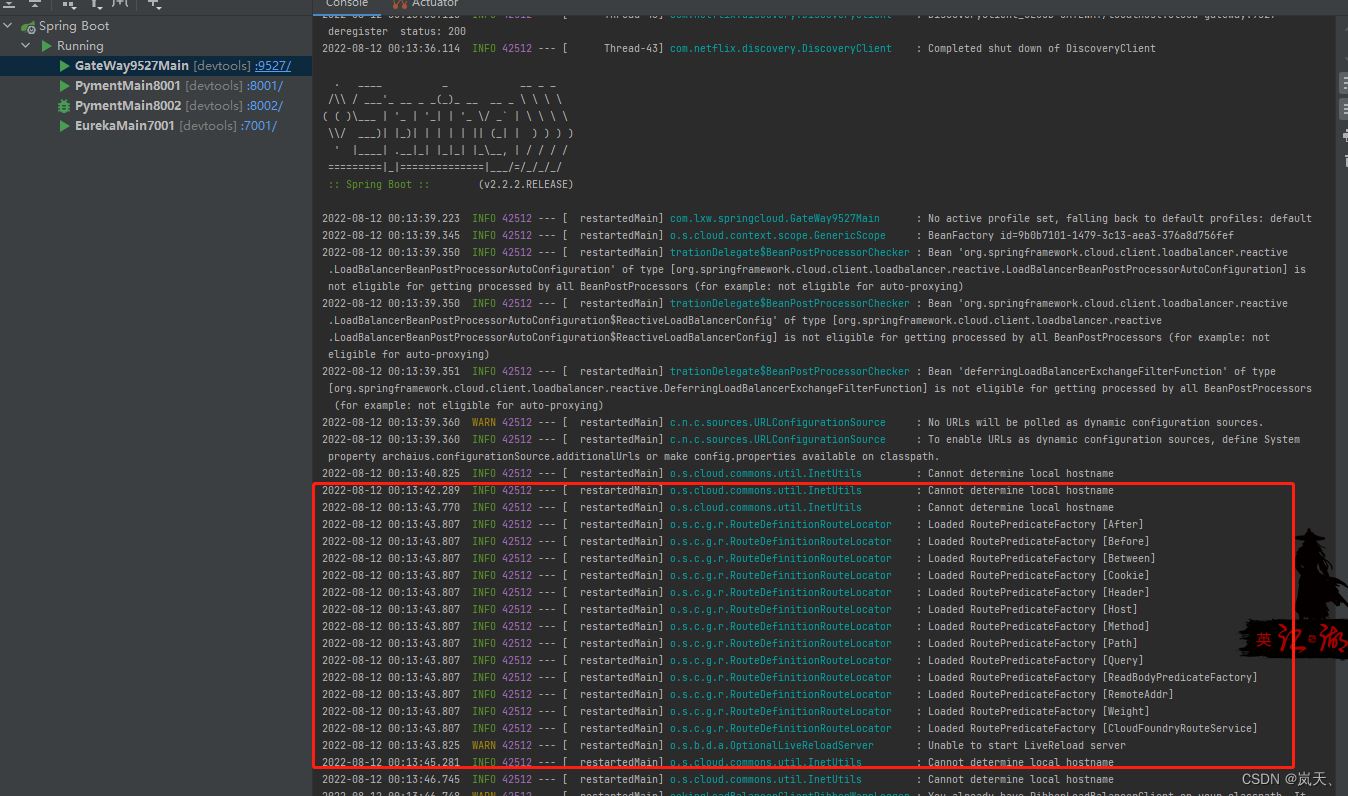Open the :8002/ port link
The height and width of the screenshot is (796, 1348).
click(265, 106)
